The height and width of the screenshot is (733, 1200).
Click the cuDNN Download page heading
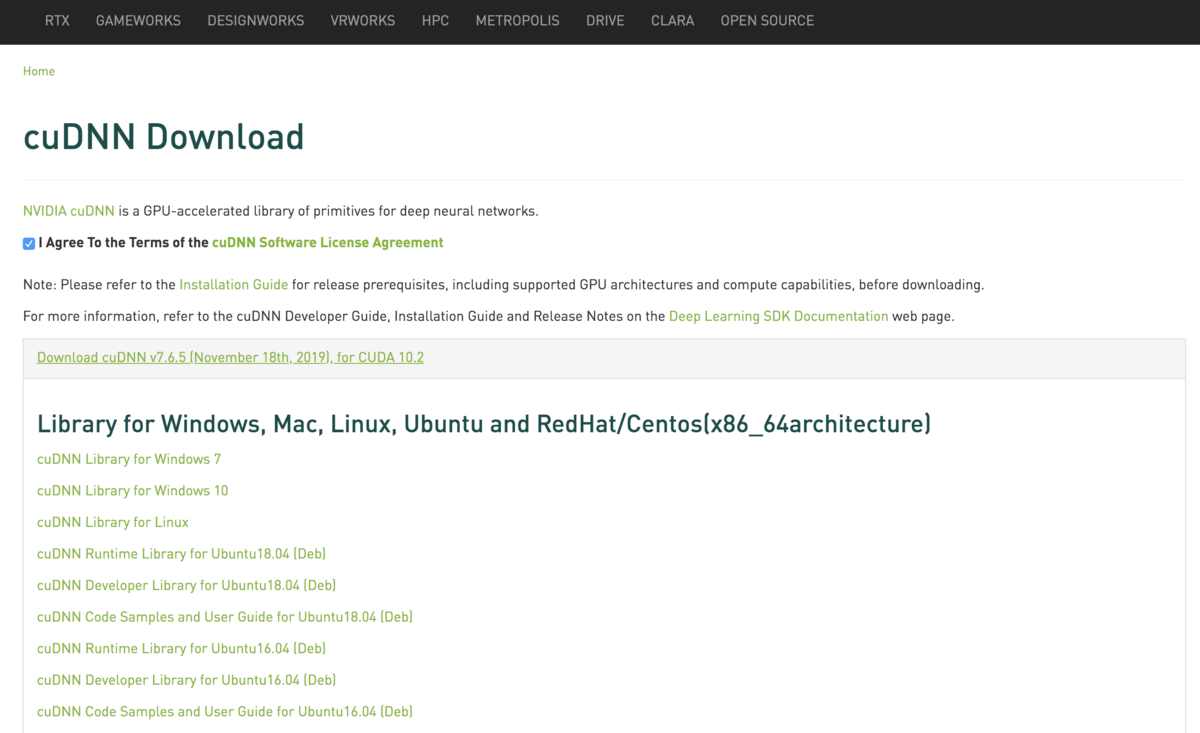(163, 136)
